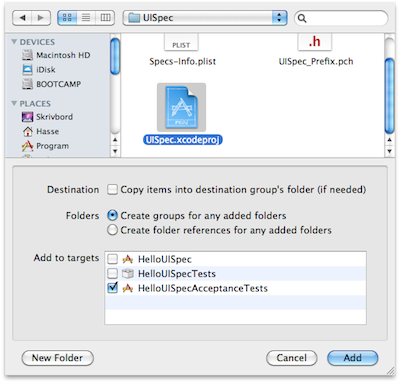This screenshot has width=400, height=383.
Task: Click the dialog resize grip corner
Action: point(390,371)
